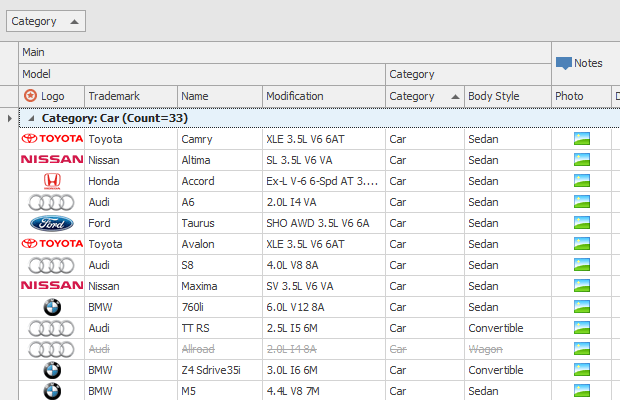Viewport: 620px width, 400px height.
Task: Collapse the Category: Car group row
Action: pos(32,118)
